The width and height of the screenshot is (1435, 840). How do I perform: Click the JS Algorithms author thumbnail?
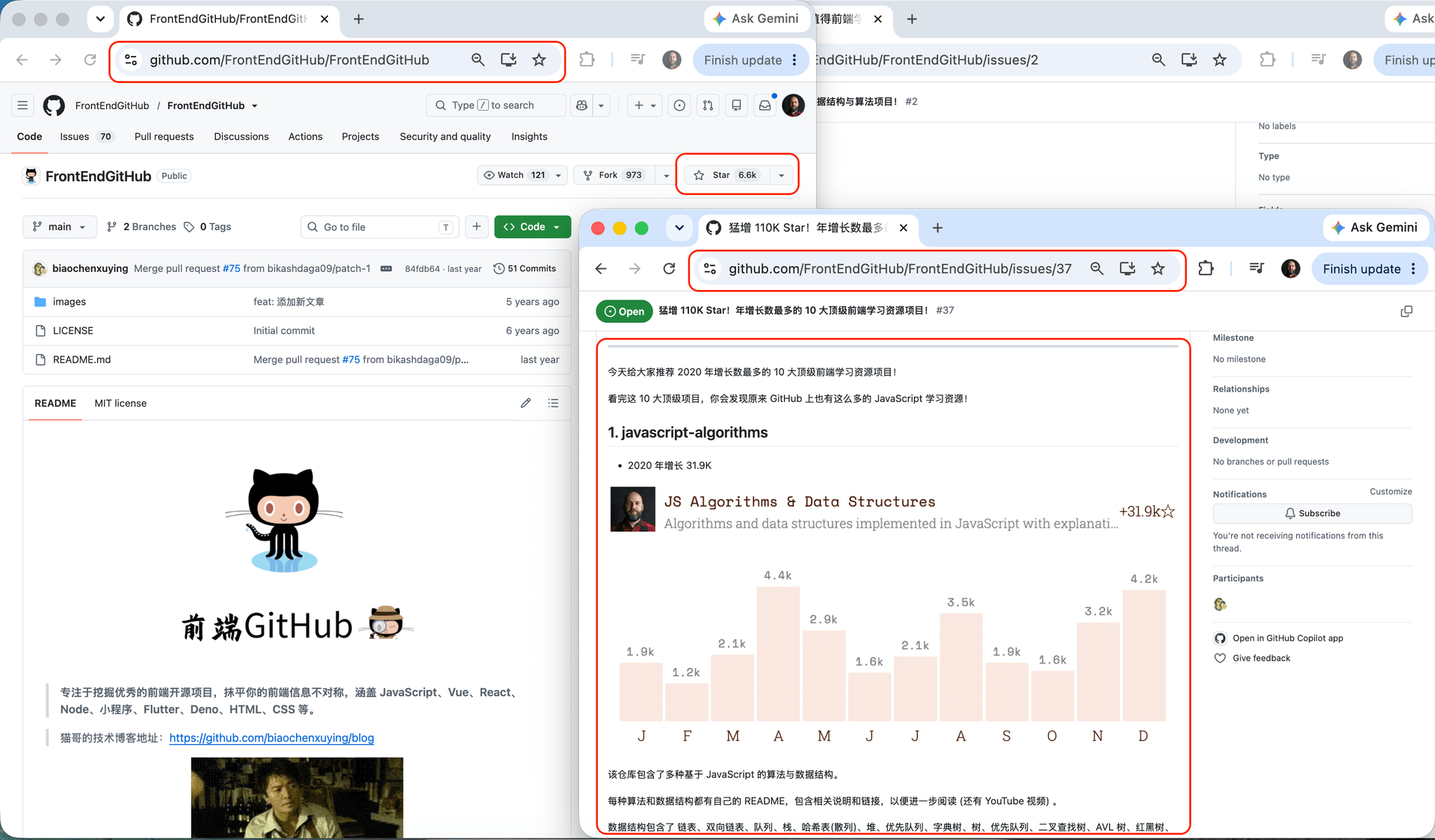[632, 510]
